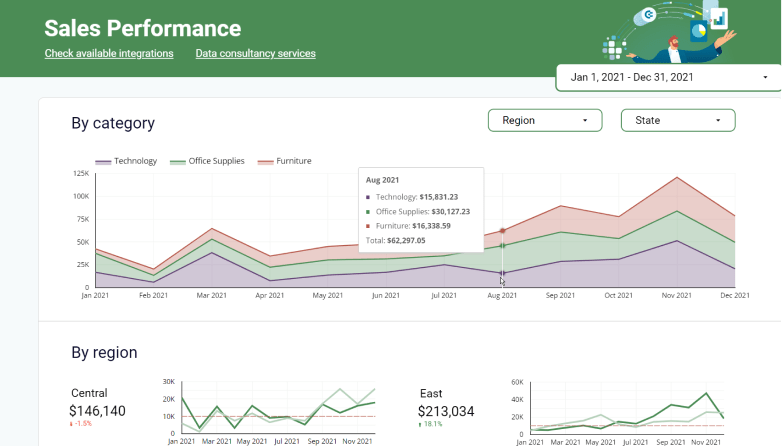Click the date range dropdown arrow

tap(765, 77)
